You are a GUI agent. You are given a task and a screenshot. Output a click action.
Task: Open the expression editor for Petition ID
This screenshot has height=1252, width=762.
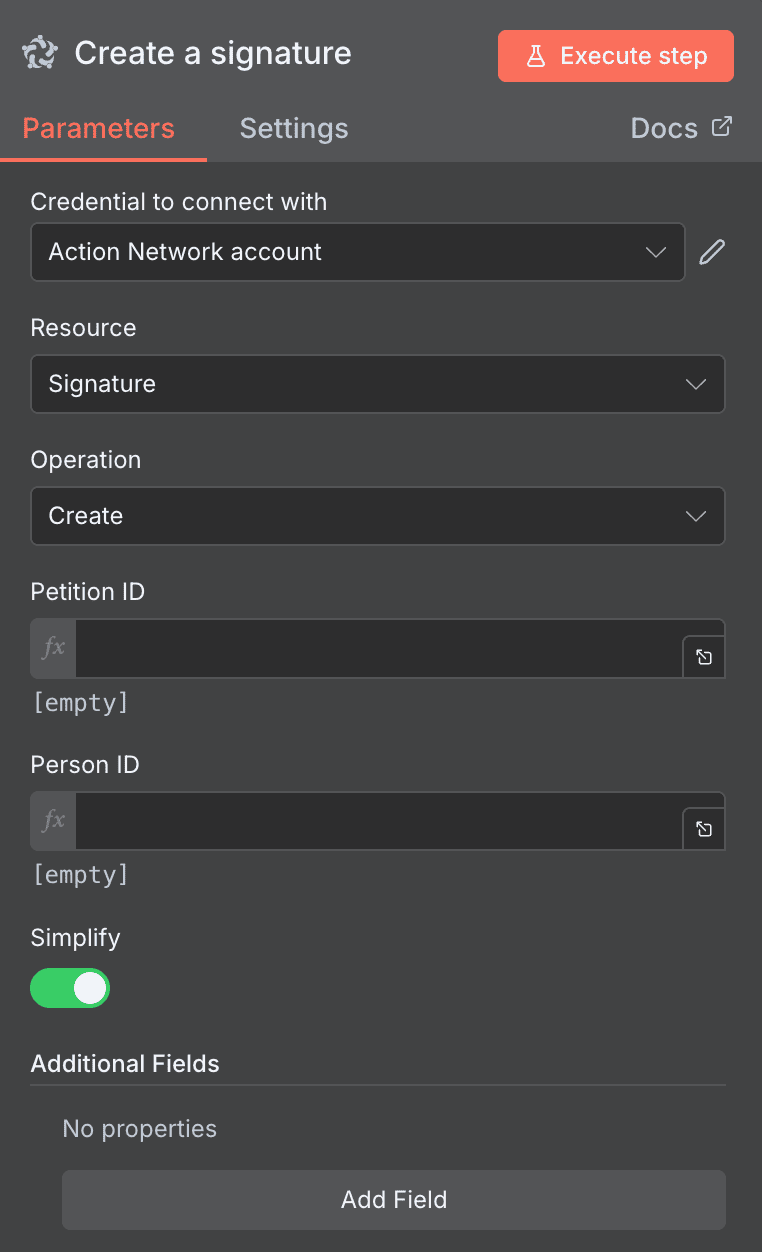[704, 657]
